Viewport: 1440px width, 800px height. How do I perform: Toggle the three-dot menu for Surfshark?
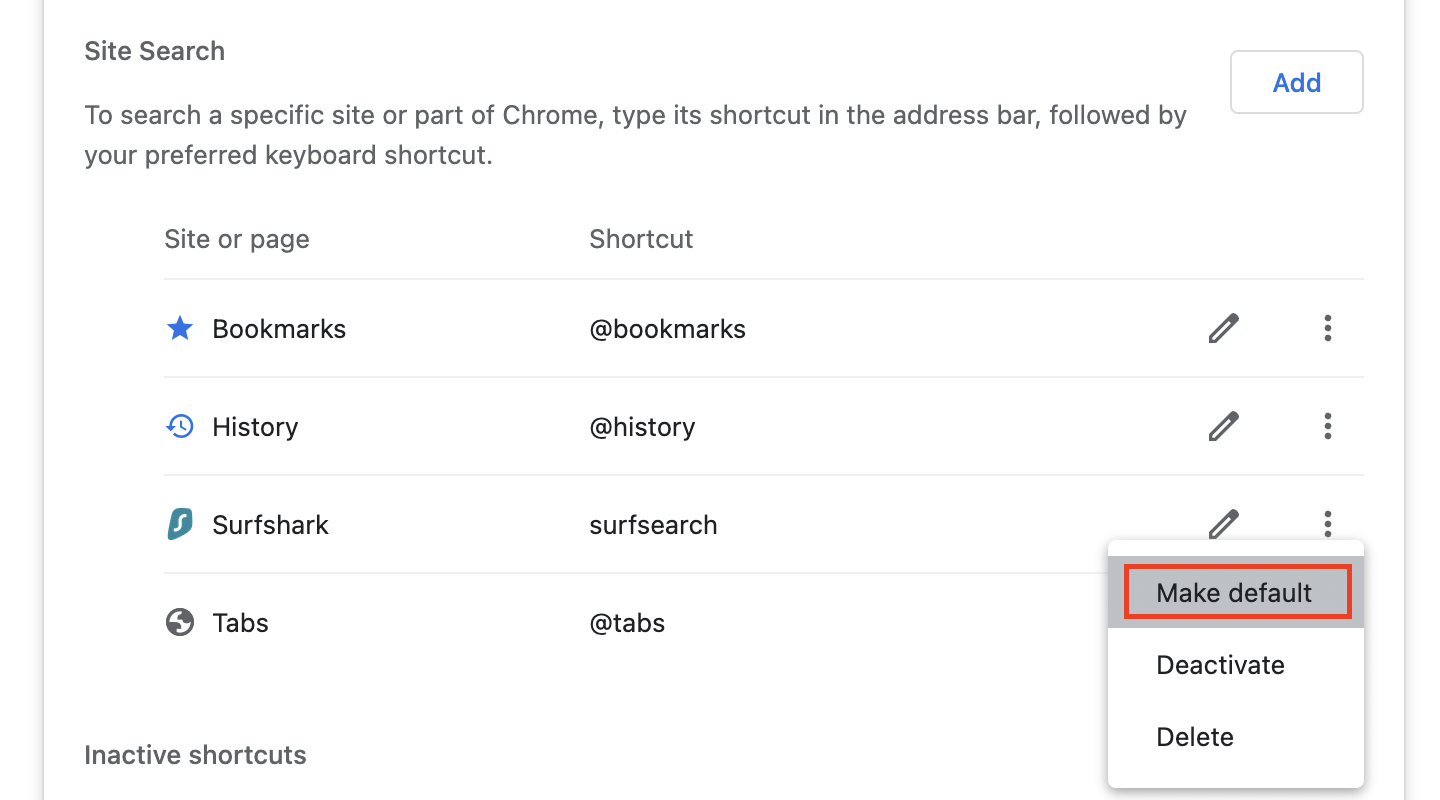pos(1327,523)
